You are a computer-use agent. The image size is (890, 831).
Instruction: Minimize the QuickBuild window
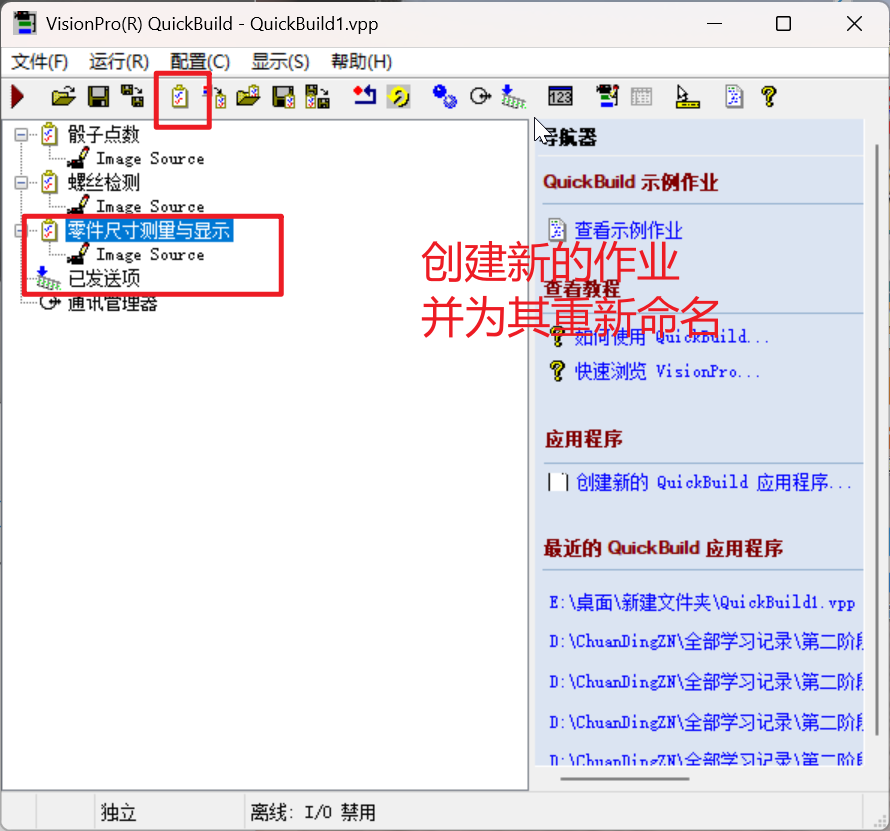point(714,23)
